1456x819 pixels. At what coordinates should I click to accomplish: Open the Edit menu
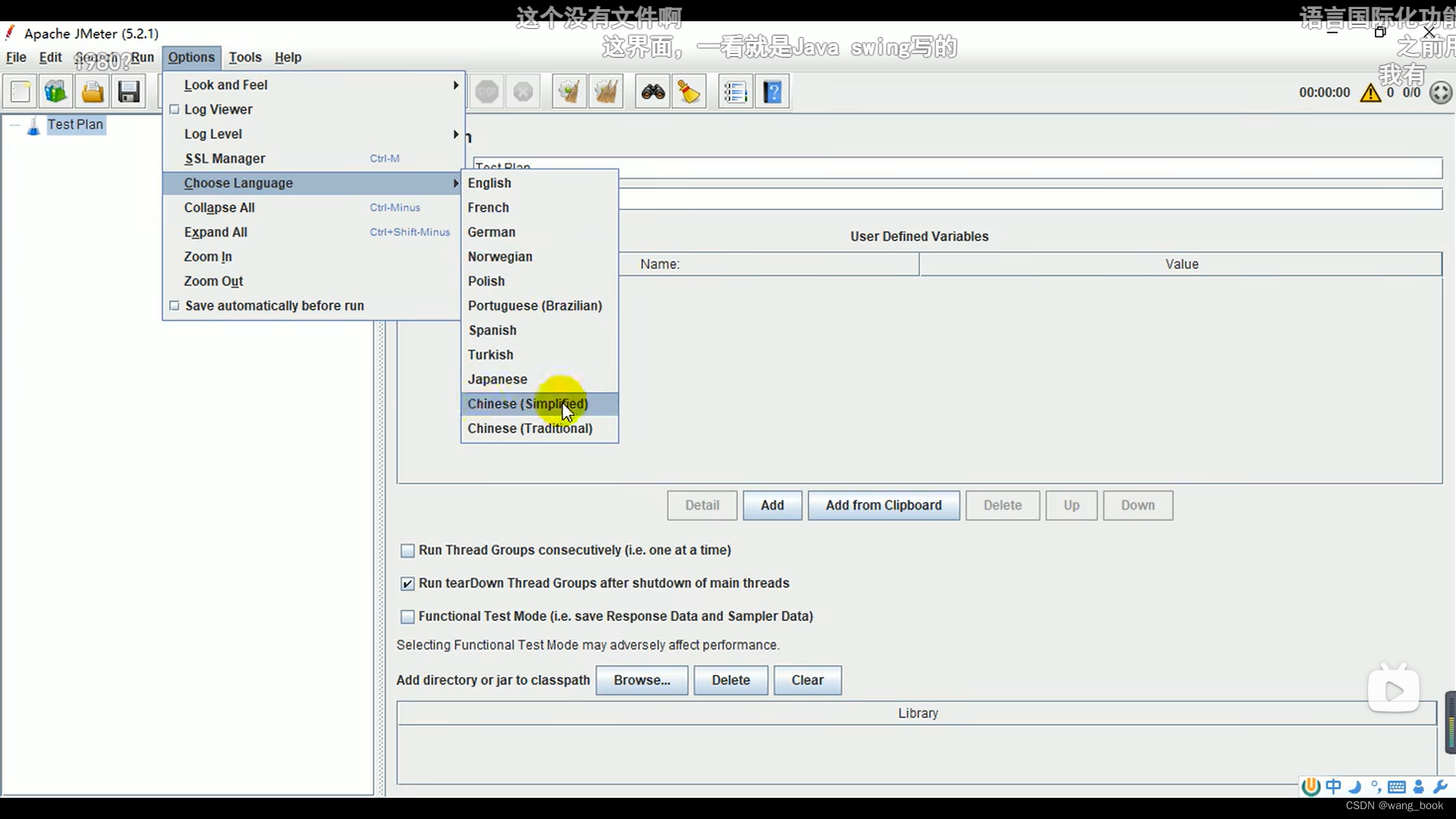click(x=50, y=57)
